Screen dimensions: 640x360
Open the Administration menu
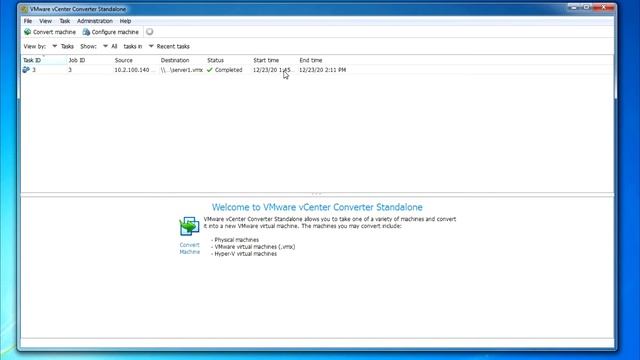point(95,21)
